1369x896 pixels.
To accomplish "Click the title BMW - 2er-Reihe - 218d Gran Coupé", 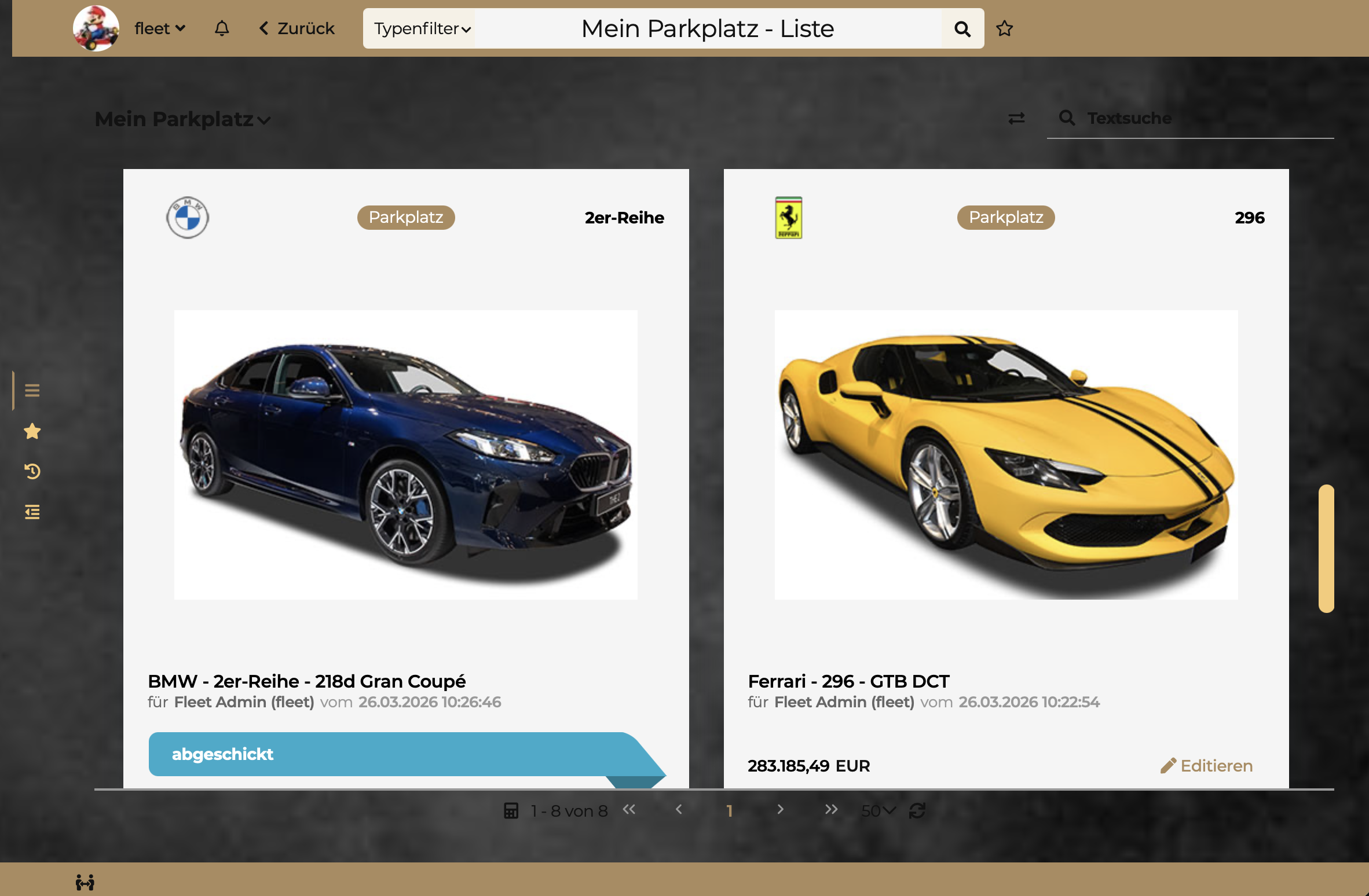I will [306, 681].
